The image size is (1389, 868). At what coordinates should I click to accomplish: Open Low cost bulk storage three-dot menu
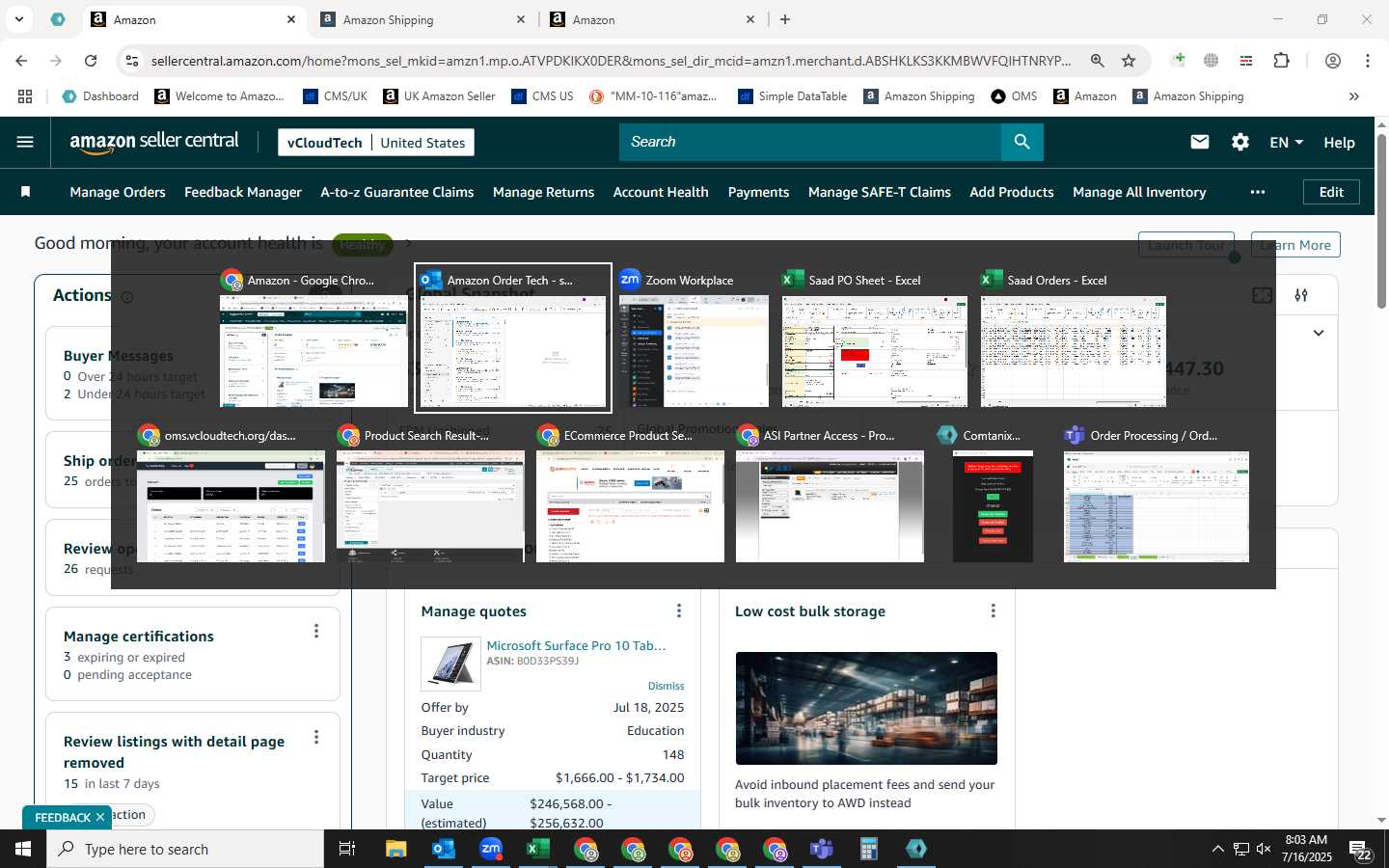[993, 610]
